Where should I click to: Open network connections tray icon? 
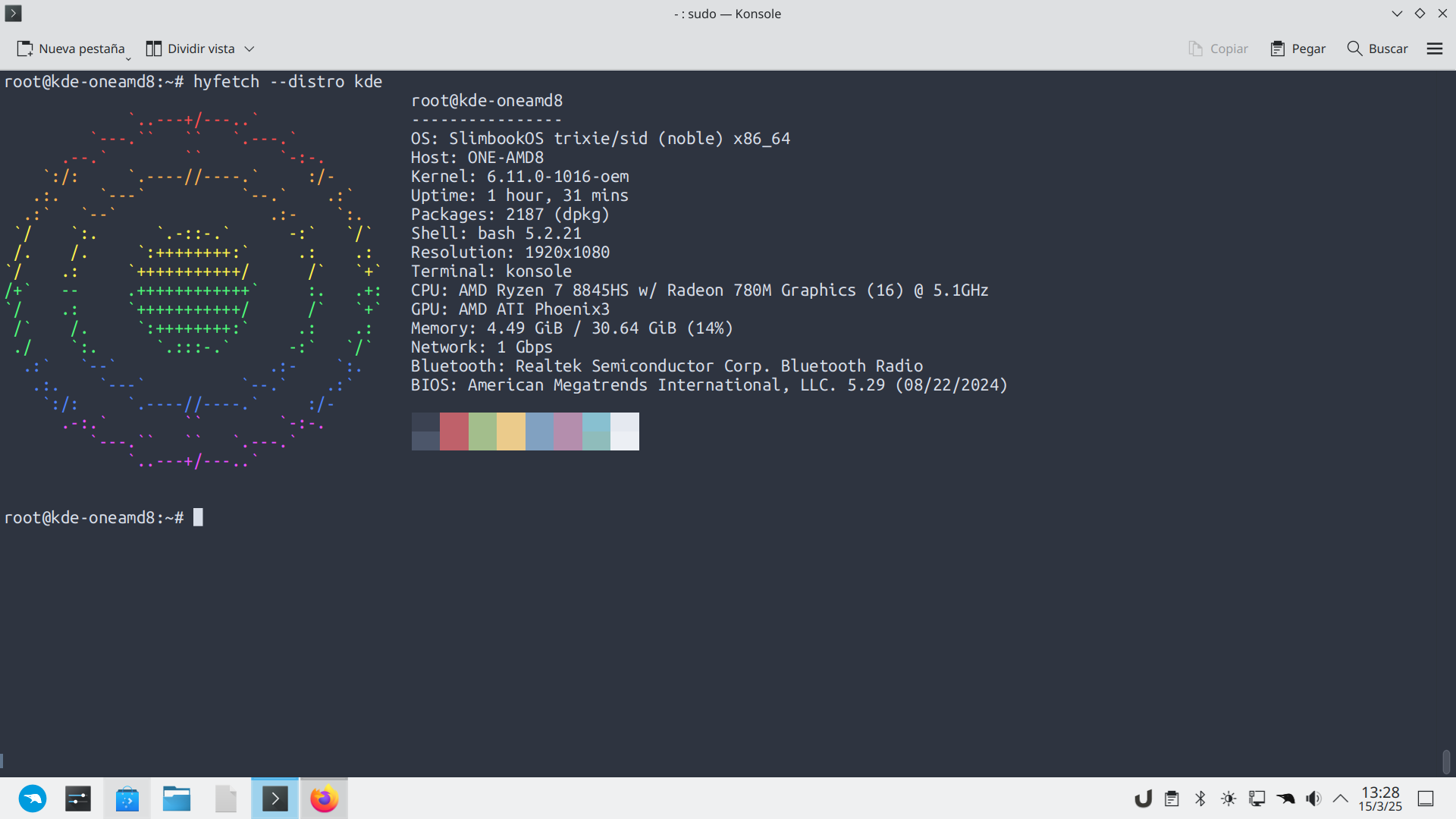click(x=1257, y=799)
